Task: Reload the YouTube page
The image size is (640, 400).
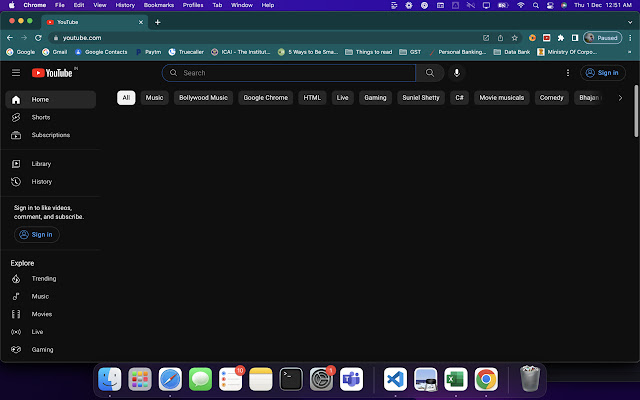Action: [x=38, y=38]
